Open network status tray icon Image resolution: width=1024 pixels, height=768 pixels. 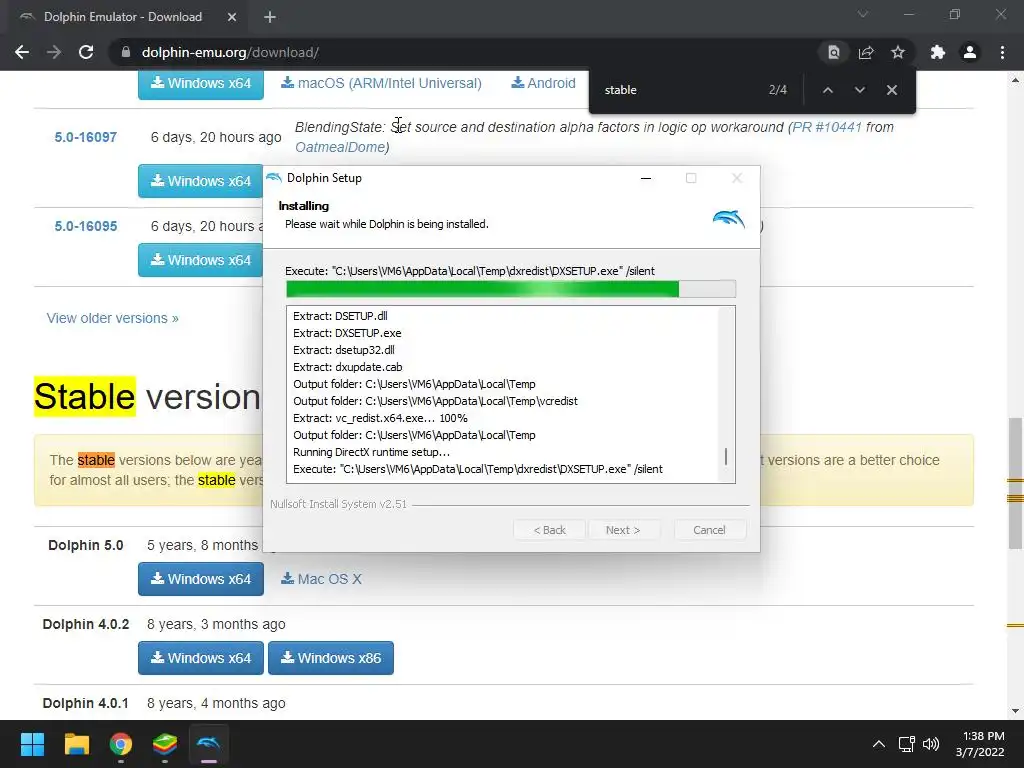tap(906, 744)
